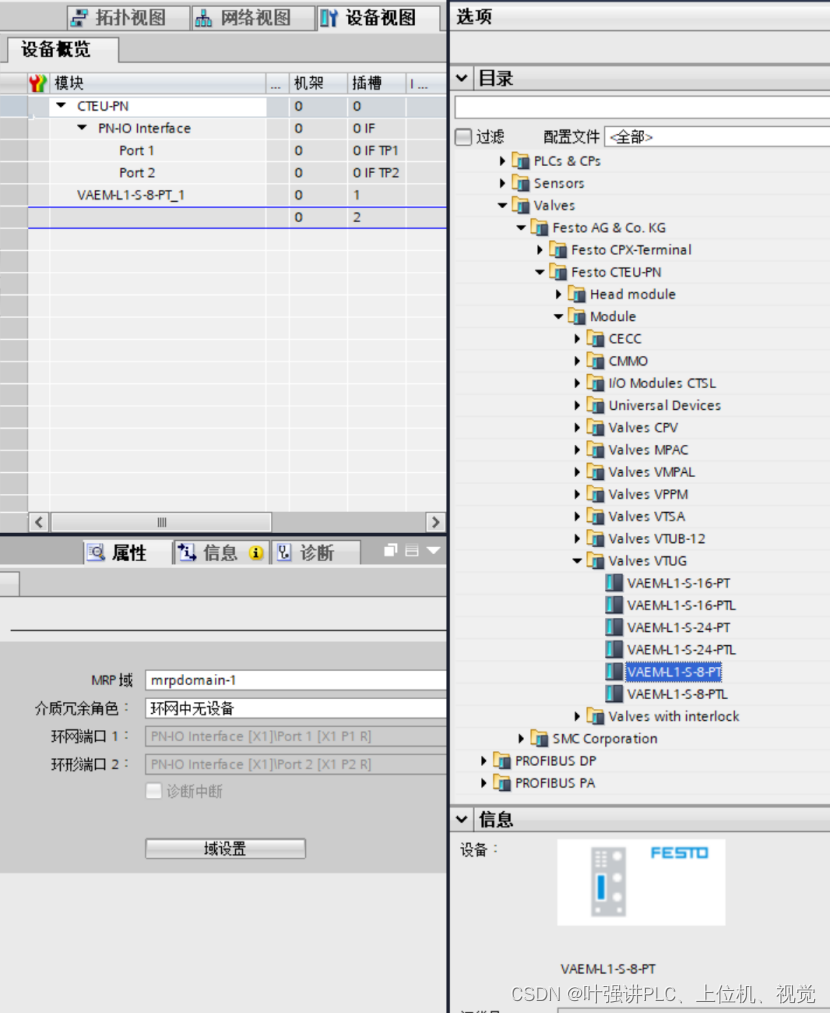Viewport: 831px width, 1013px height.
Task: Click the Valves CPV folder icon
Action: tap(595, 428)
